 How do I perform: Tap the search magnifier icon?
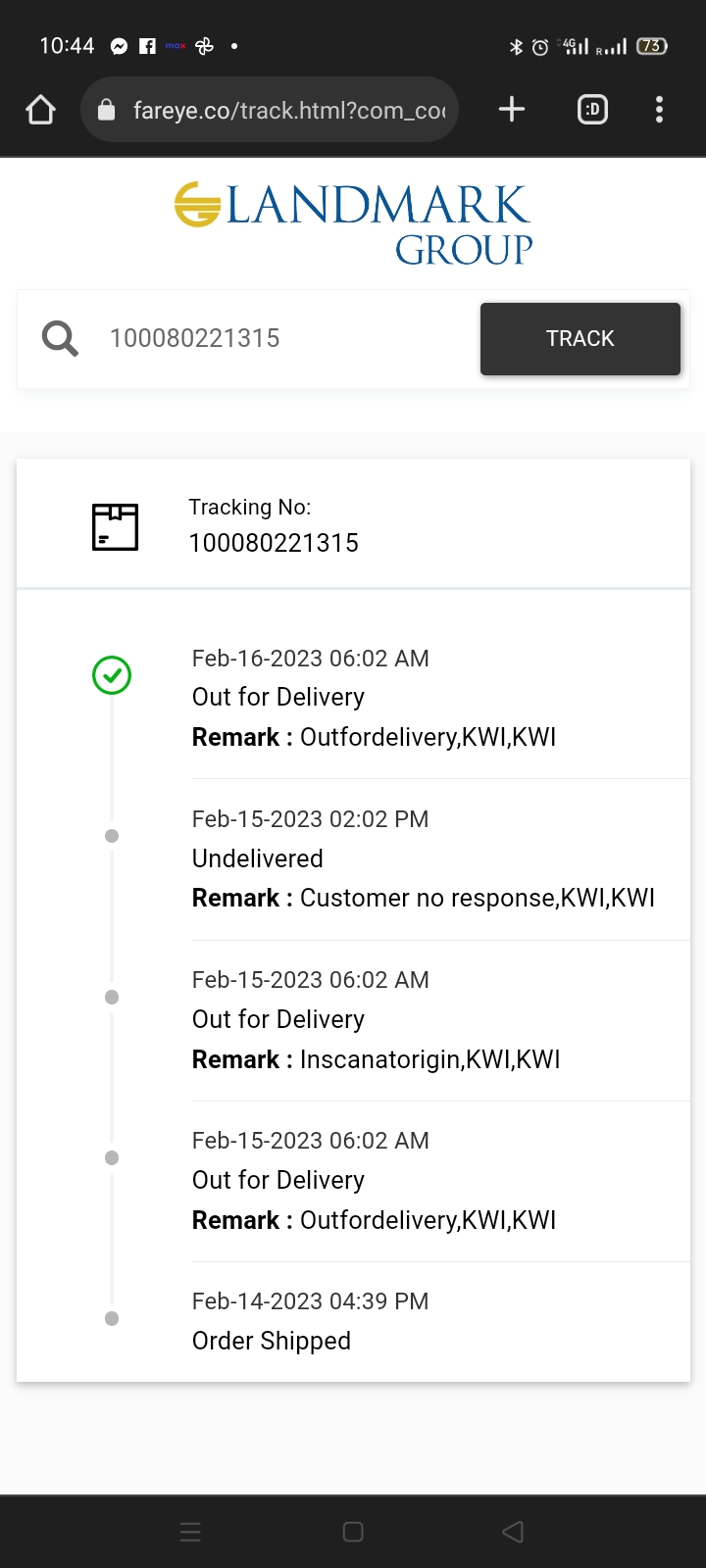click(60, 339)
